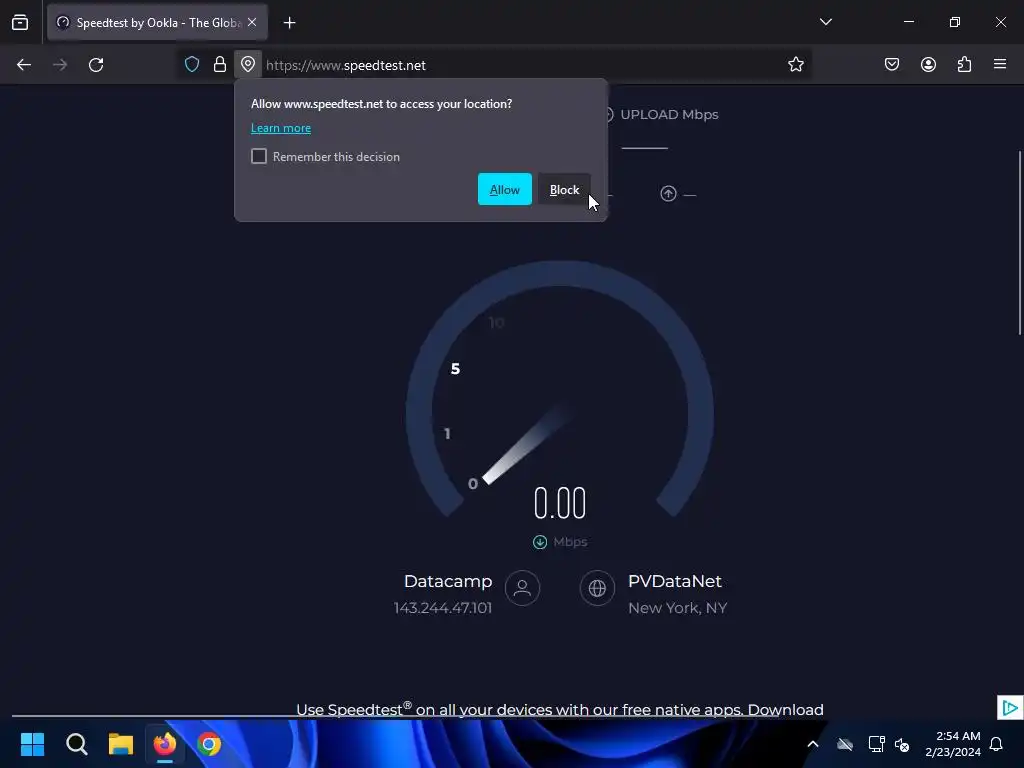Open the Firefox account icon
This screenshot has width=1024, height=768.
928,65
